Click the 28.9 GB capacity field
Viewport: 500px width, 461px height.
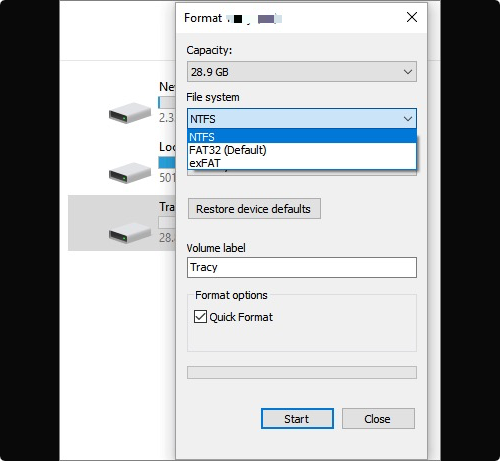tap(302, 72)
